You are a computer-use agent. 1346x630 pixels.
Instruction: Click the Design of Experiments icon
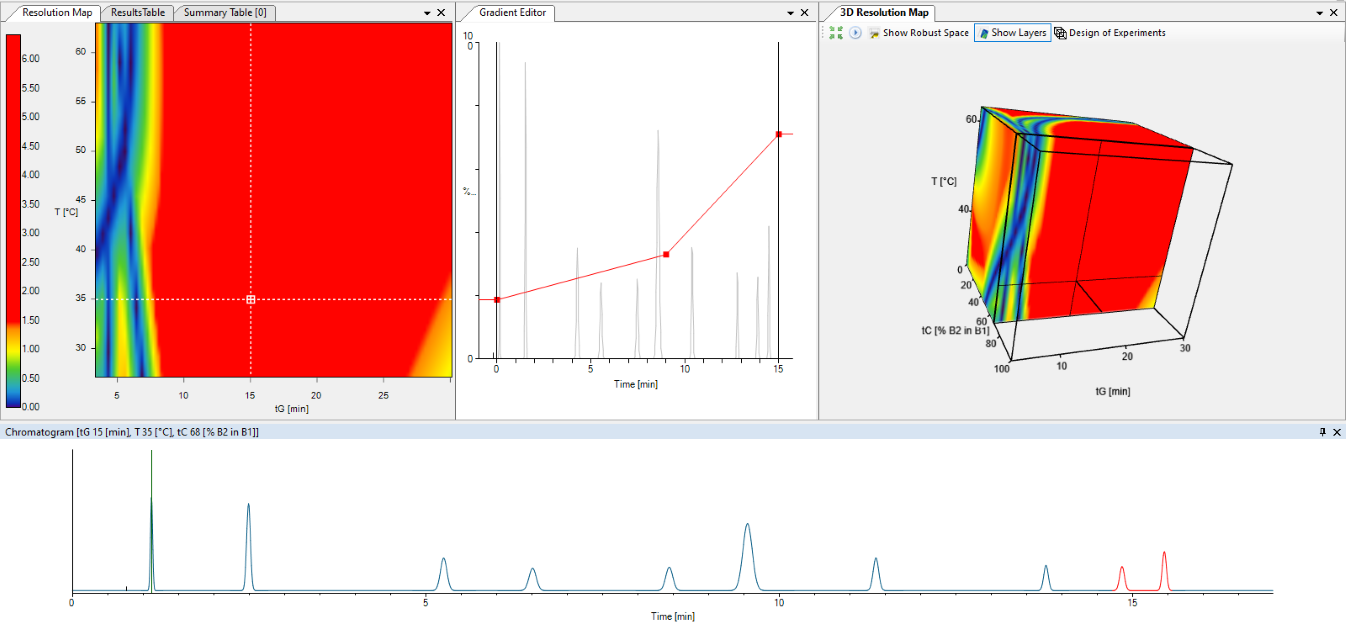[x=1058, y=32]
